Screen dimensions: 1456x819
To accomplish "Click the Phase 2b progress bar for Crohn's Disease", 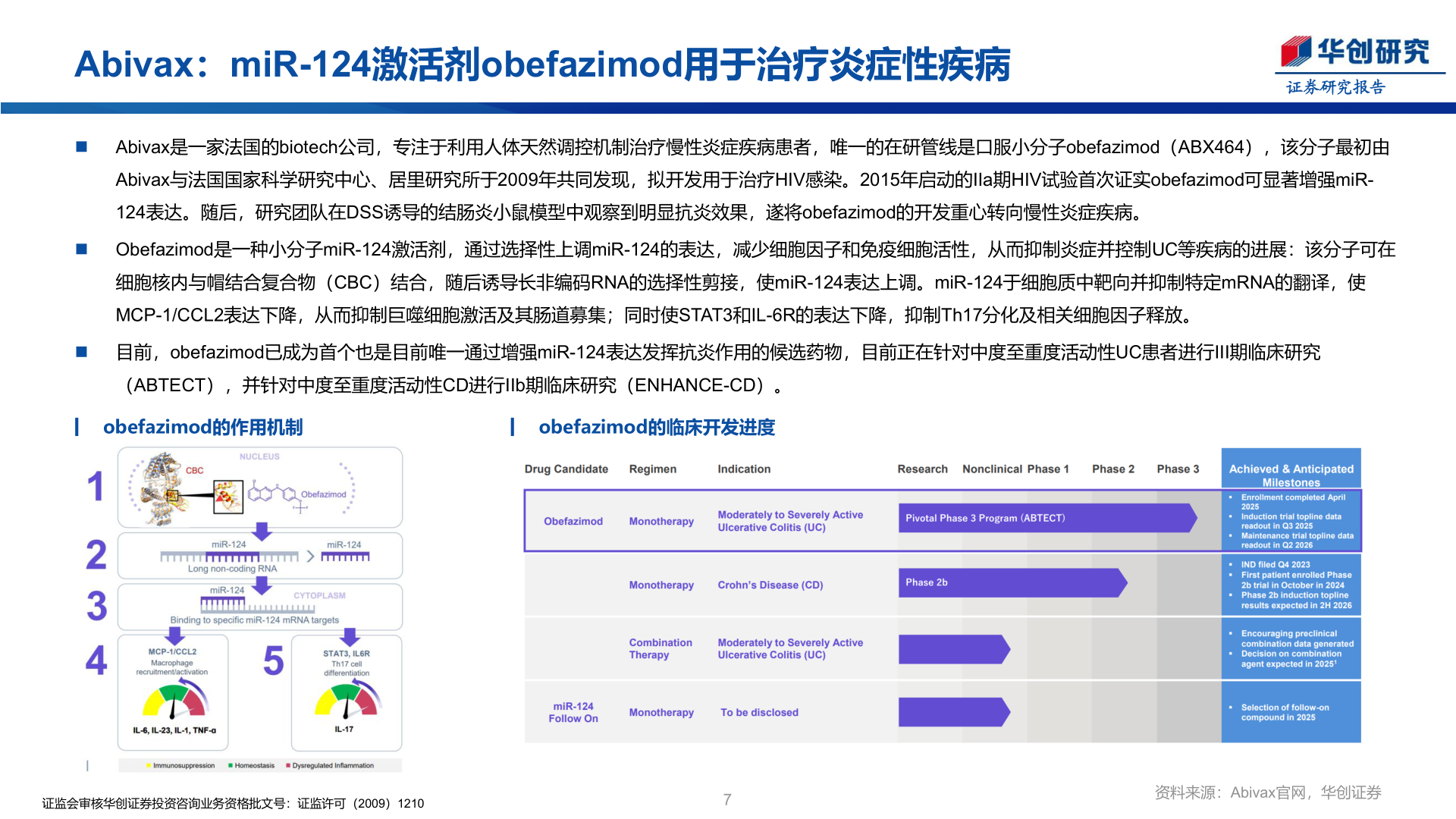I will tap(1012, 582).
